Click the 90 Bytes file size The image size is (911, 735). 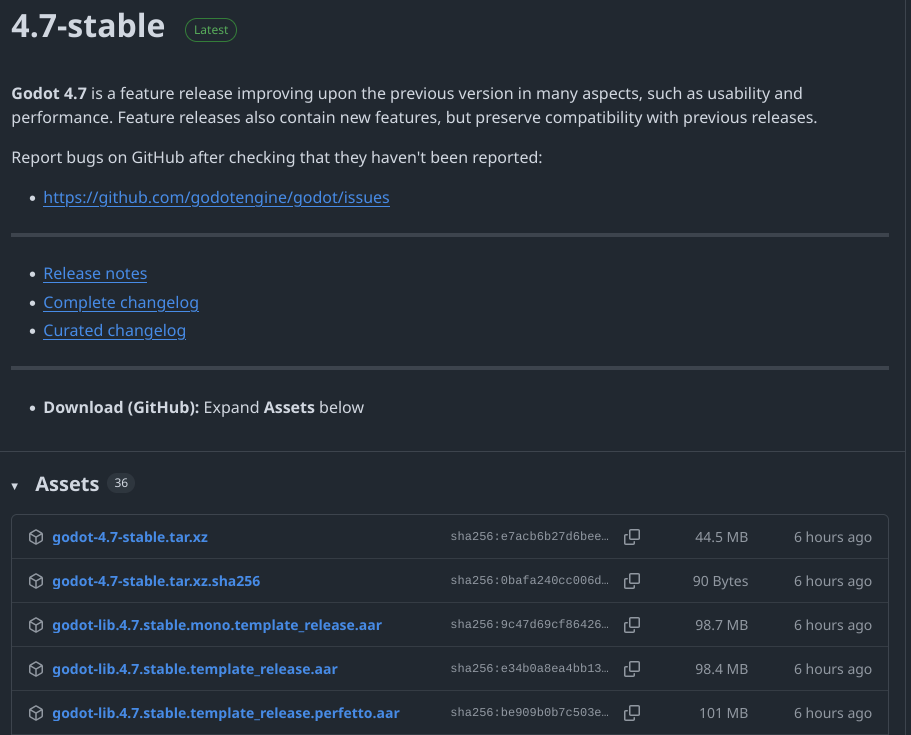click(720, 581)
